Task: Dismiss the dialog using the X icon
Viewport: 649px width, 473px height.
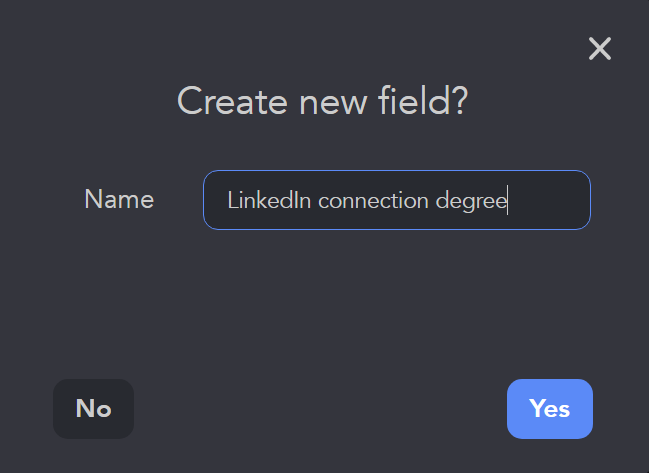Action: [x=599, y=48]
